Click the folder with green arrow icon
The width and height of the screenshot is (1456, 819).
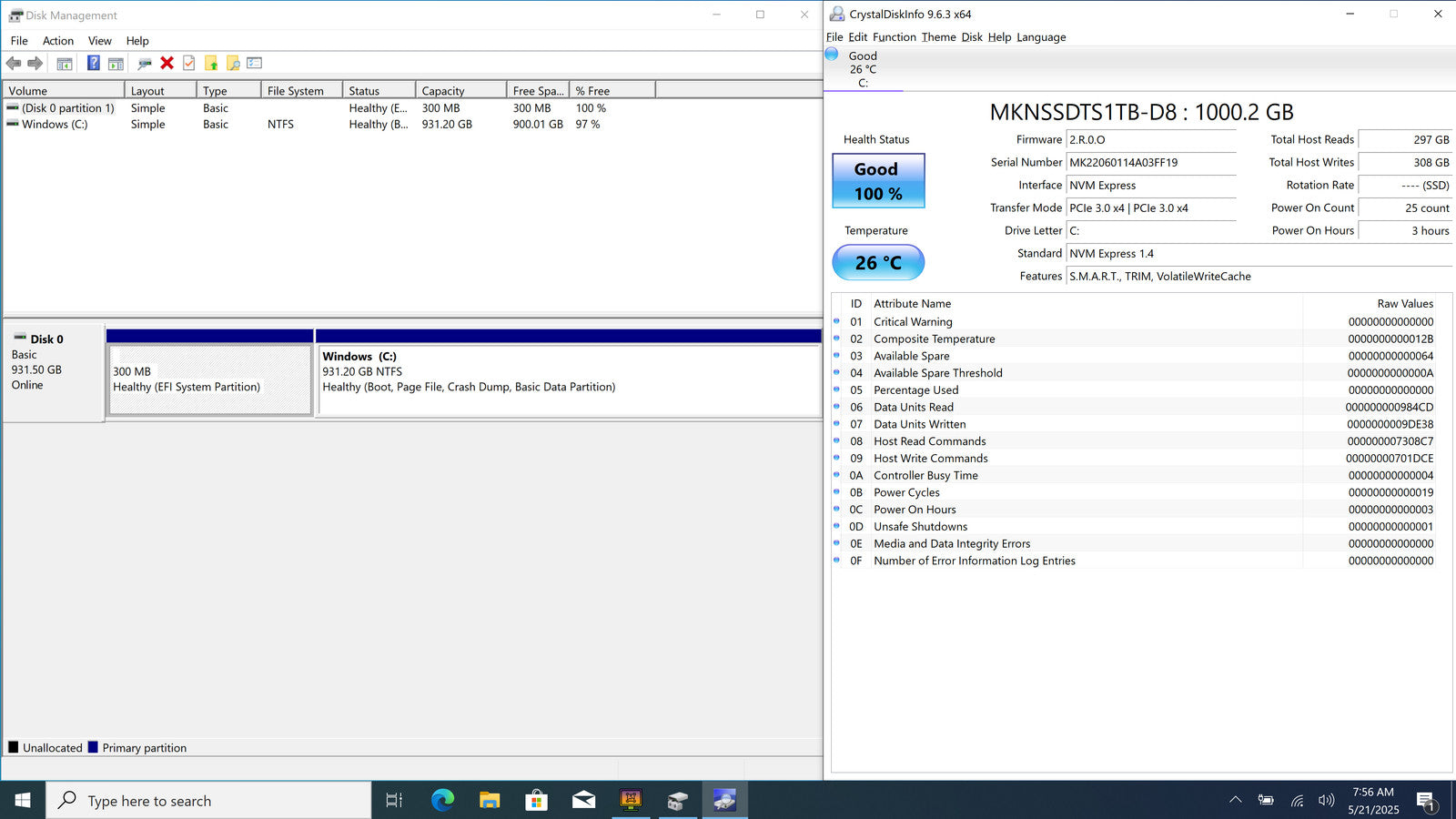(x=211, y=63)
